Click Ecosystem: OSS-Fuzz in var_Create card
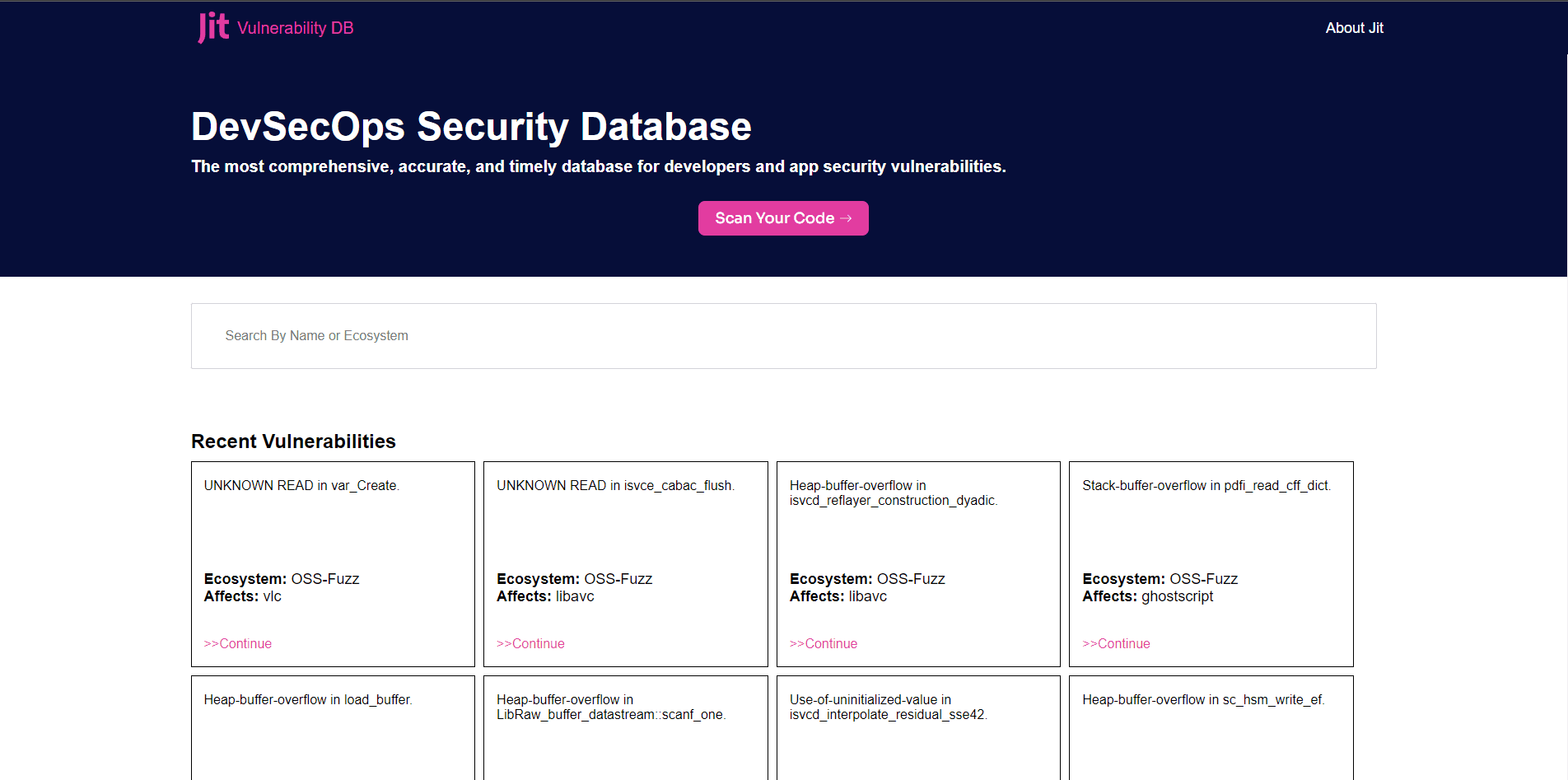 282,579
